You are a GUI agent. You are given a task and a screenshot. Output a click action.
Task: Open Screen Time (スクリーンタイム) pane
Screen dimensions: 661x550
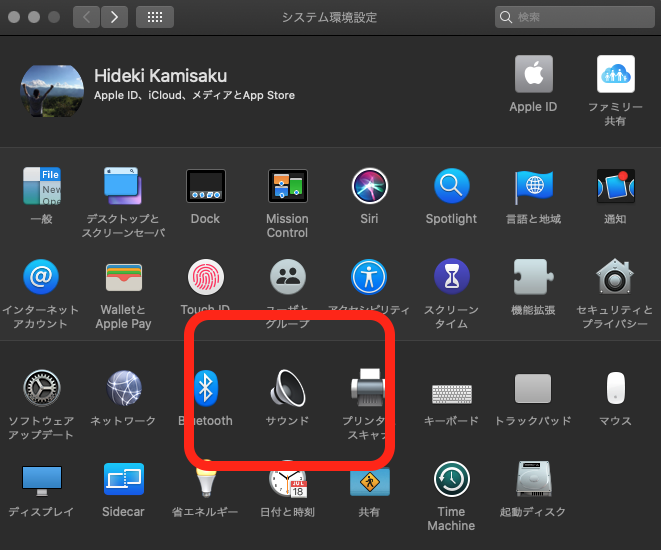pos(451,276)
